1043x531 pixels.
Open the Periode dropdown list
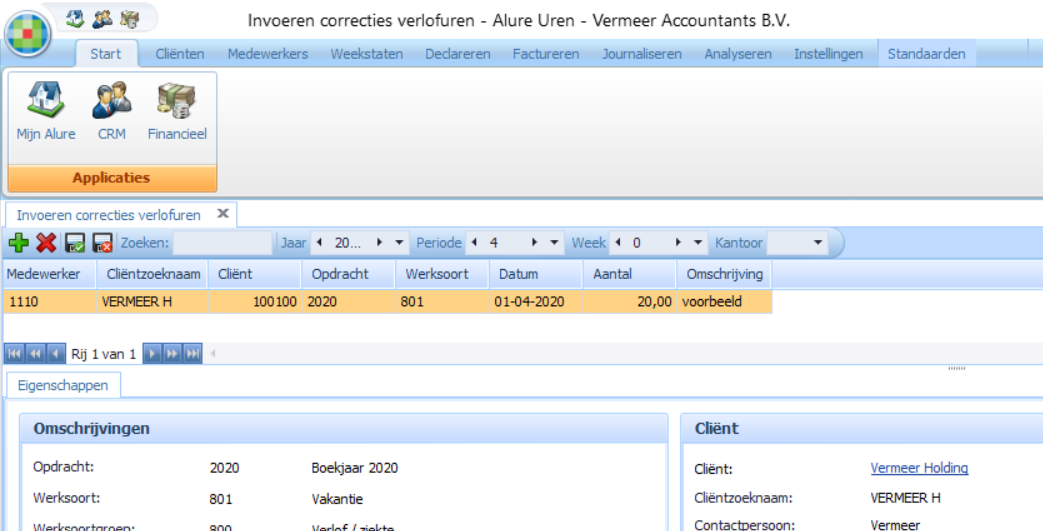click(555, 243)
